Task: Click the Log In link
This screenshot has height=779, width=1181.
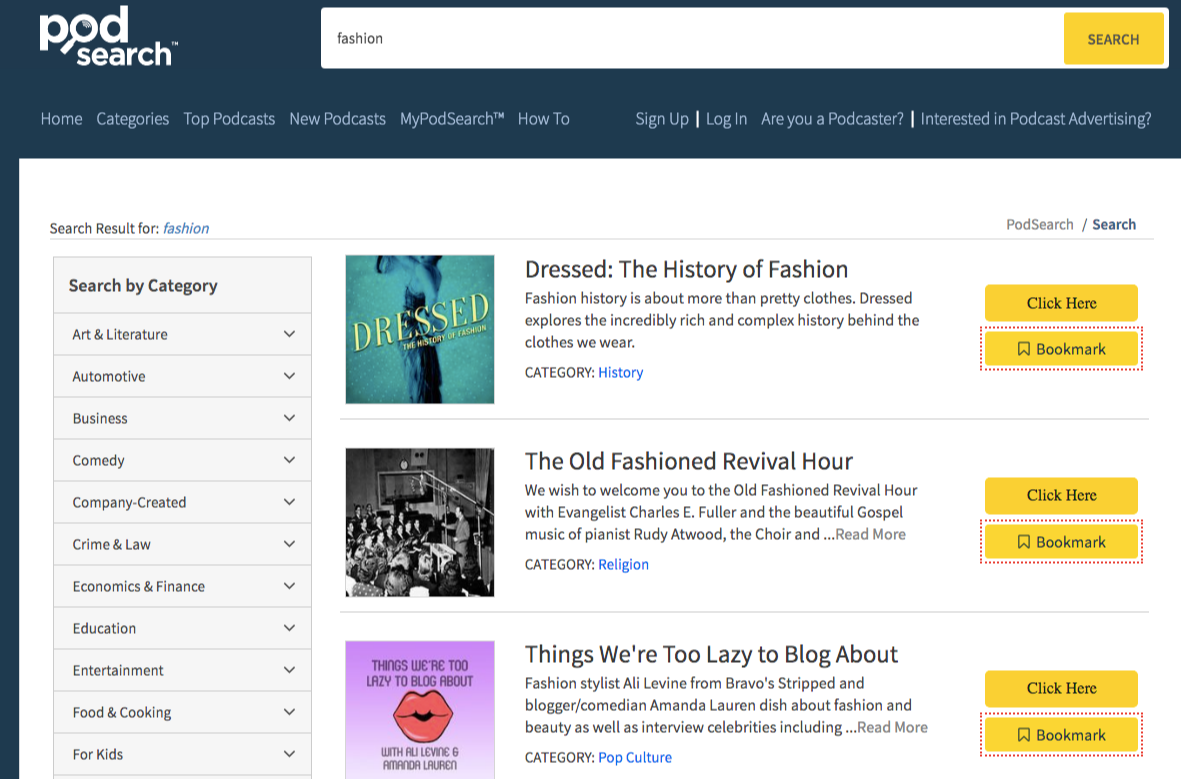Action: [726, 119]
